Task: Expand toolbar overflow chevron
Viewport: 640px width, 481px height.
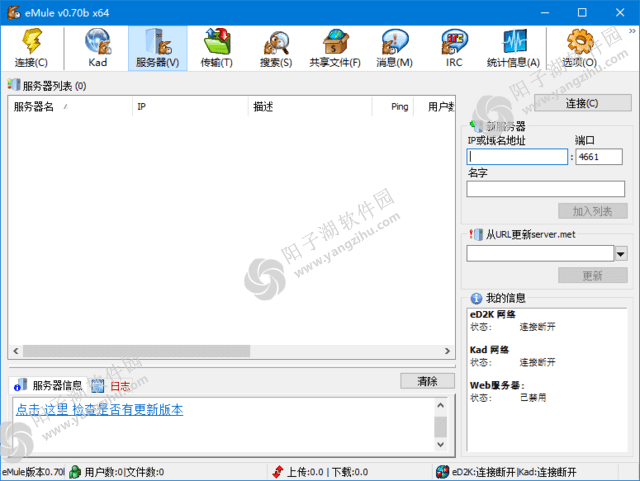Action: pos(632,31)
